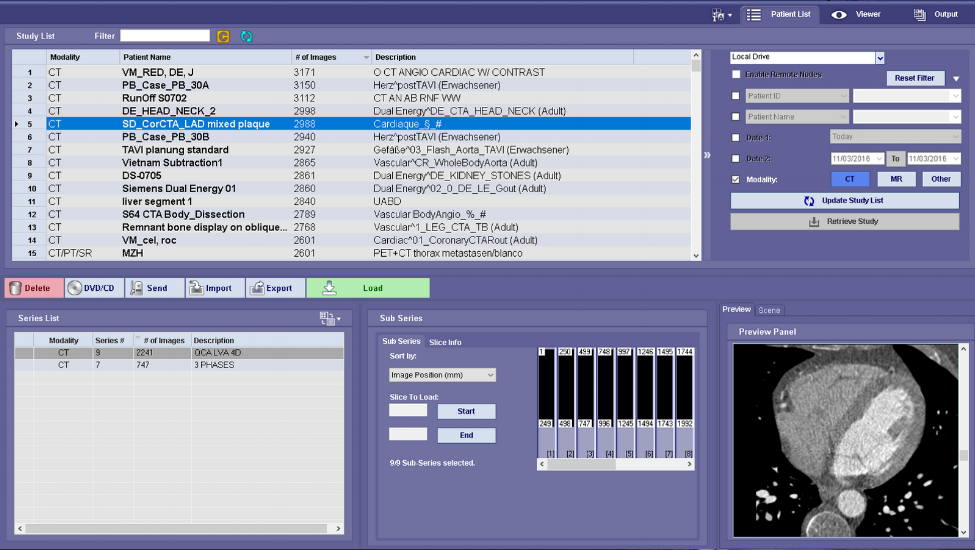
Task: Open the Local Drive source dropdown
Action: pyautogui.click(x=880, y=58)
